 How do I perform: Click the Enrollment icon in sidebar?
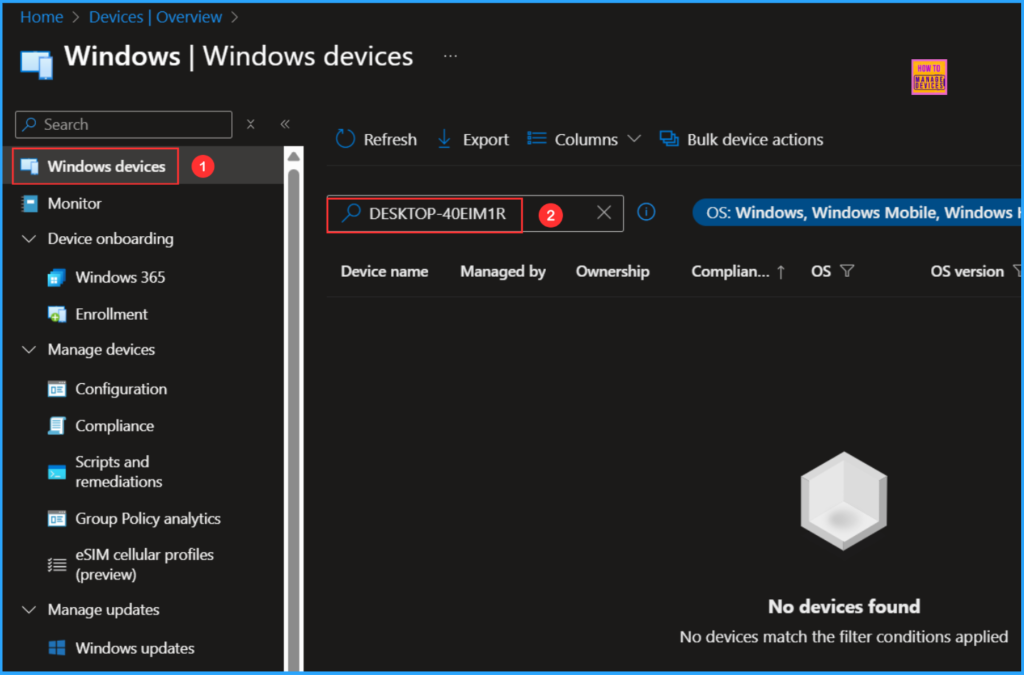[57, 315]
